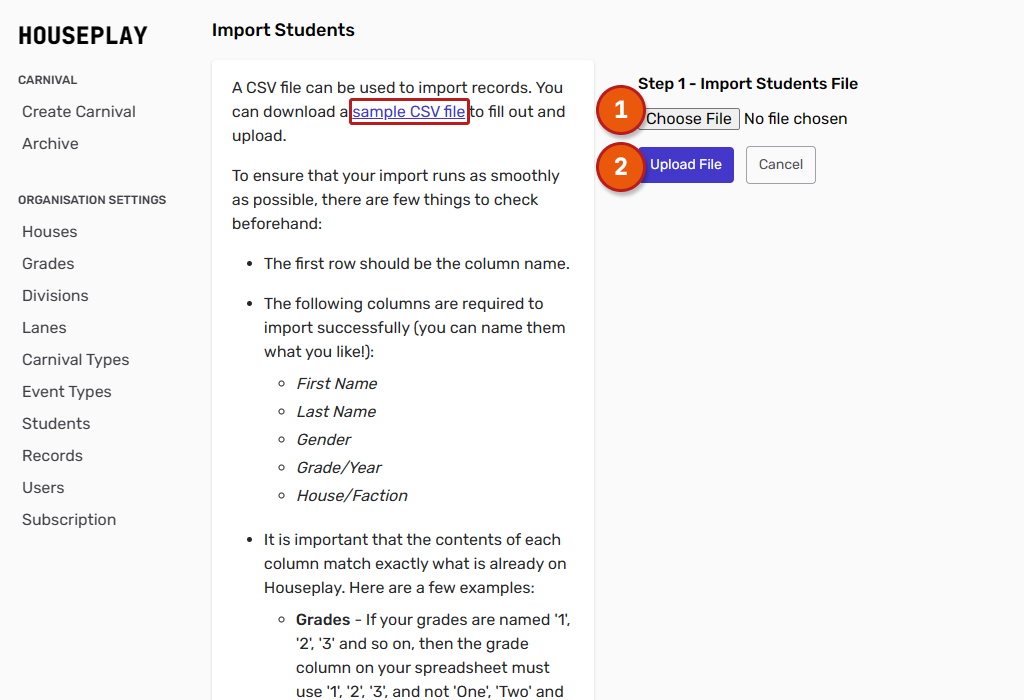This screenshot has height=700, width=1024.
Task: Click the number 2 step marker
Action: (x=620, y=166)
